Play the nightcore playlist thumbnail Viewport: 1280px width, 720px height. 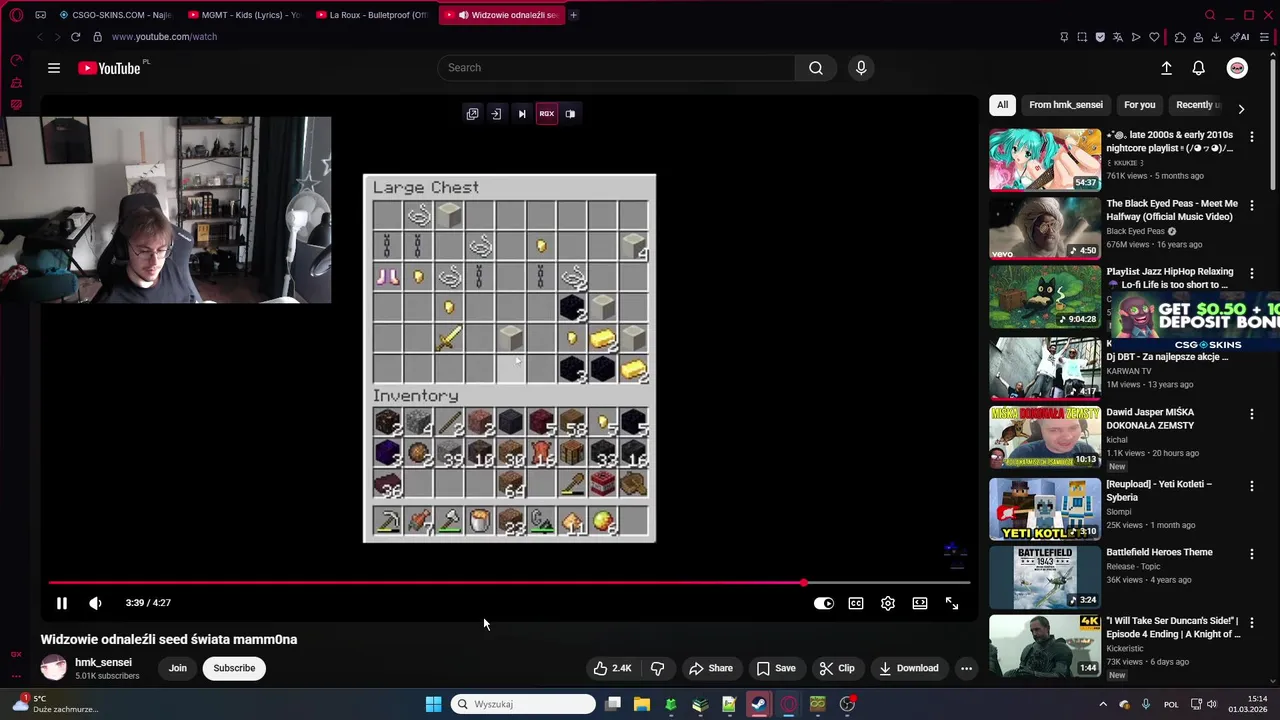[1045, 159]
